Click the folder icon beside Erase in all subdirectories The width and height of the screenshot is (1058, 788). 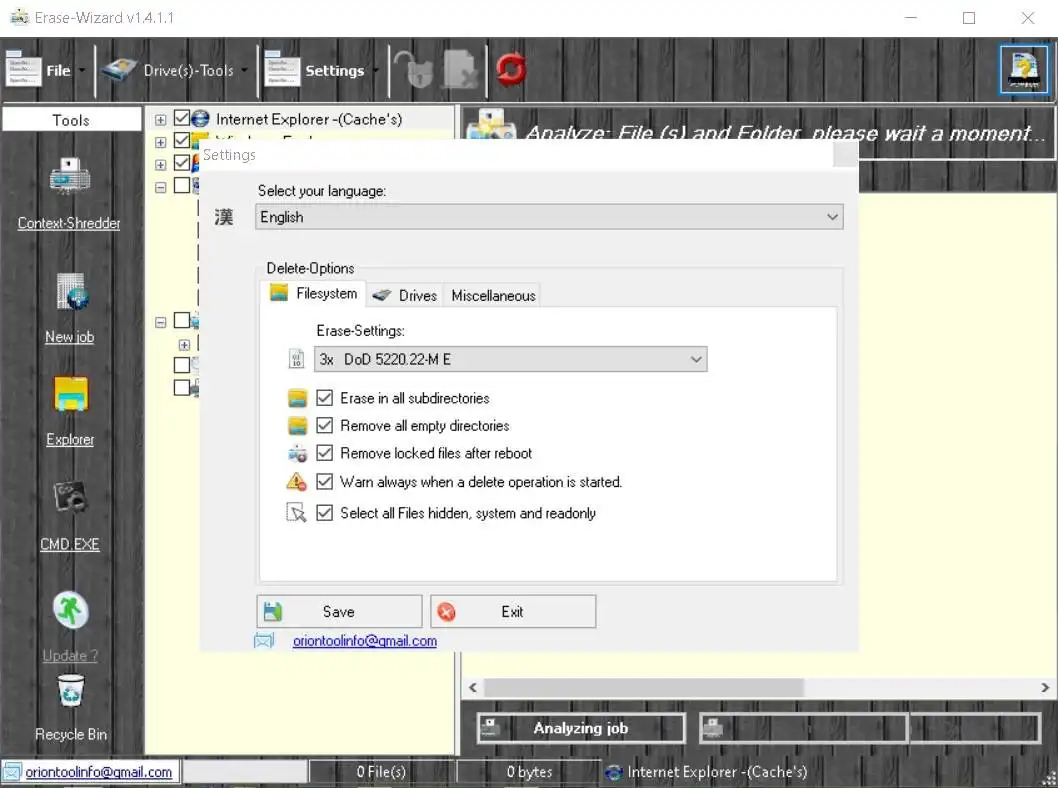click(x=298, y=398)
